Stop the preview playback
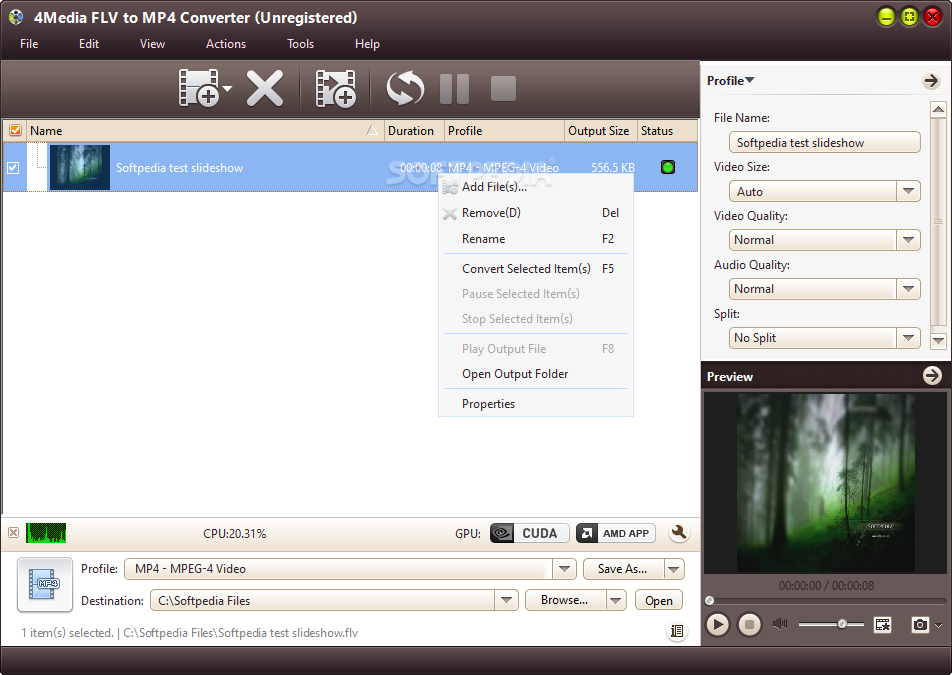This screenshot has width=952, height=675. tap(749, 624)
